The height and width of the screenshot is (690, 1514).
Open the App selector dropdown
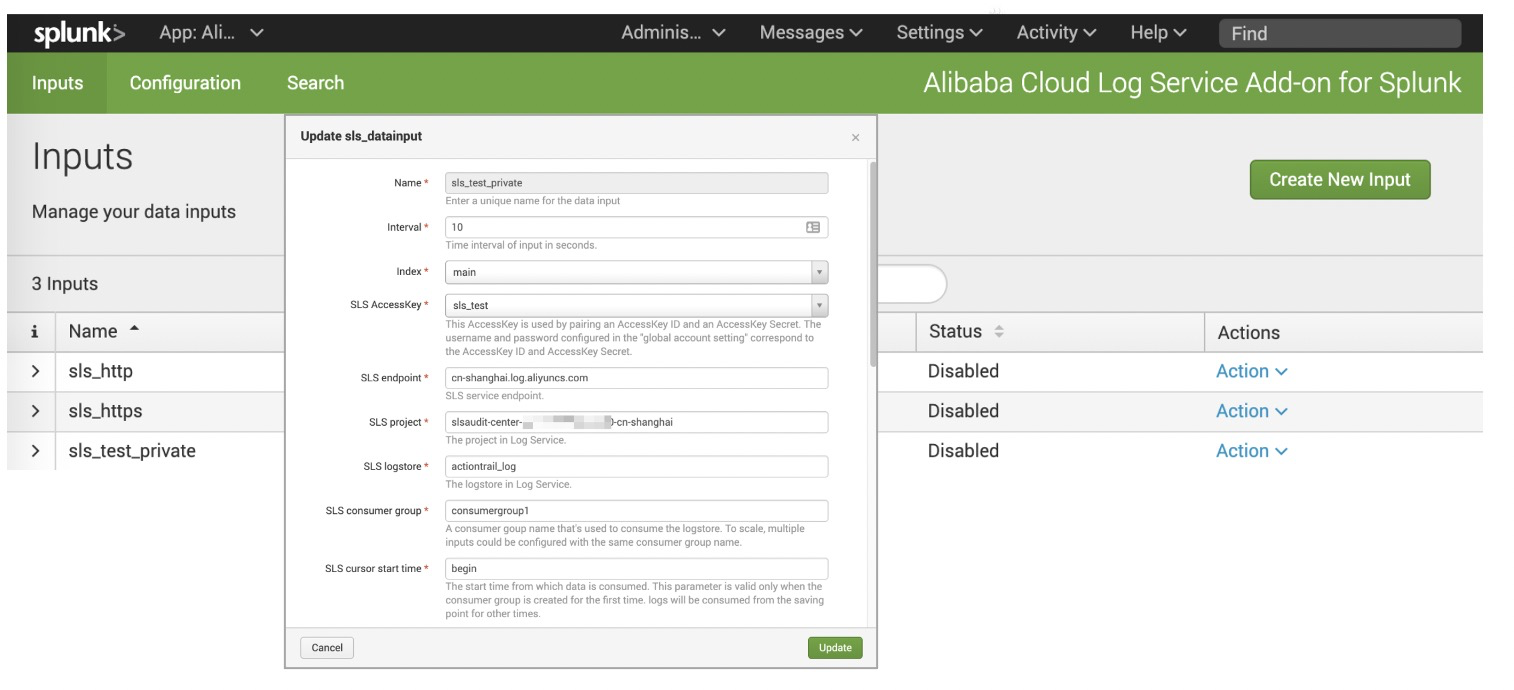tap(211, 33)
